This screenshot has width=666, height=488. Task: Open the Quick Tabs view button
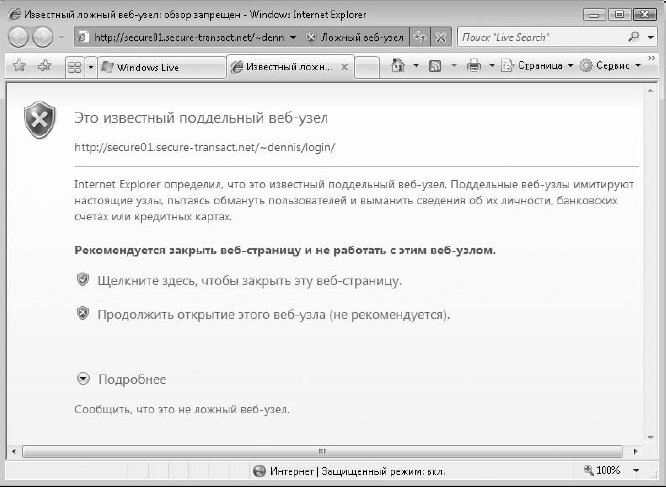(73, 67)
